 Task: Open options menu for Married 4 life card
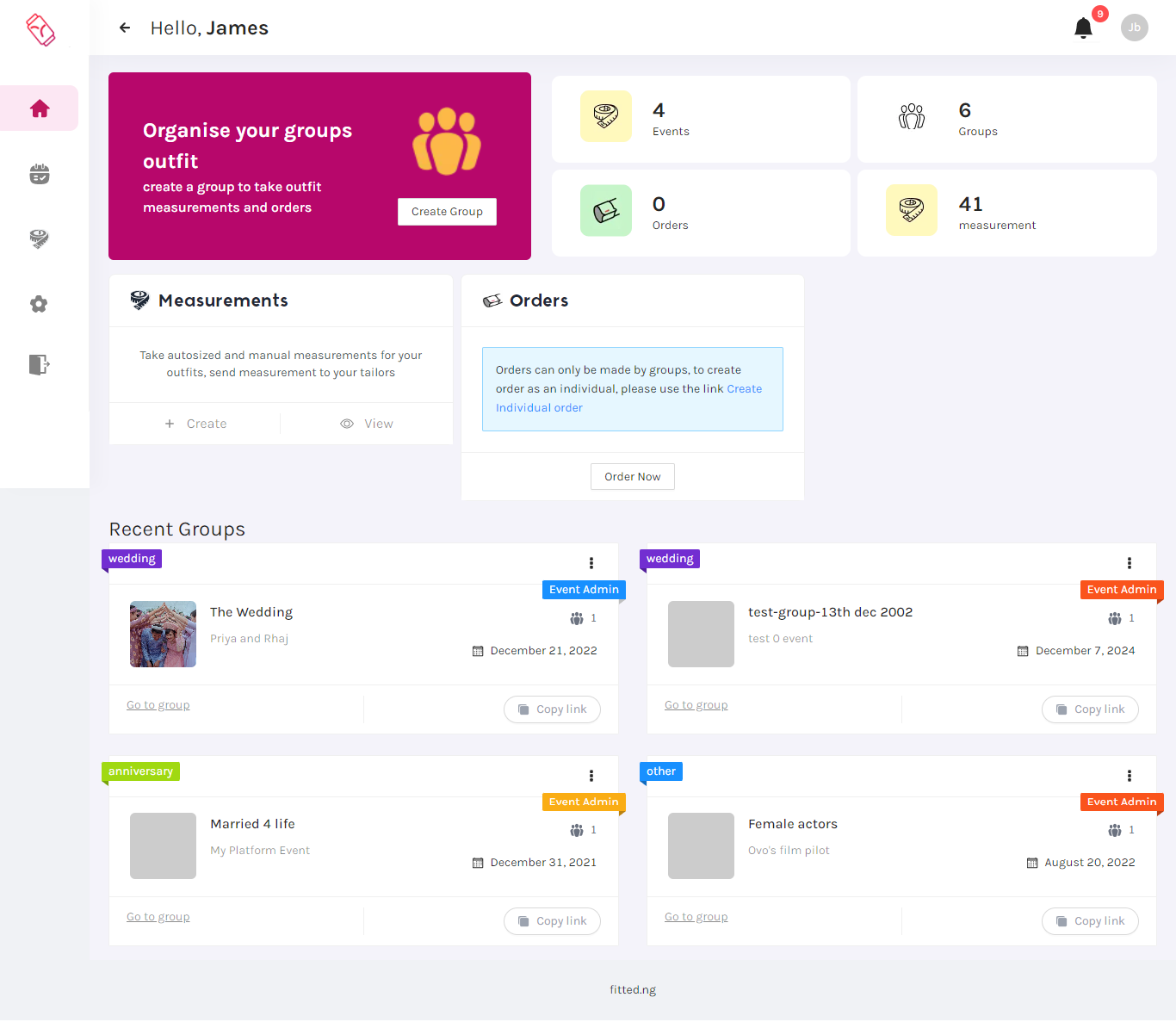[x=591, y=776]
